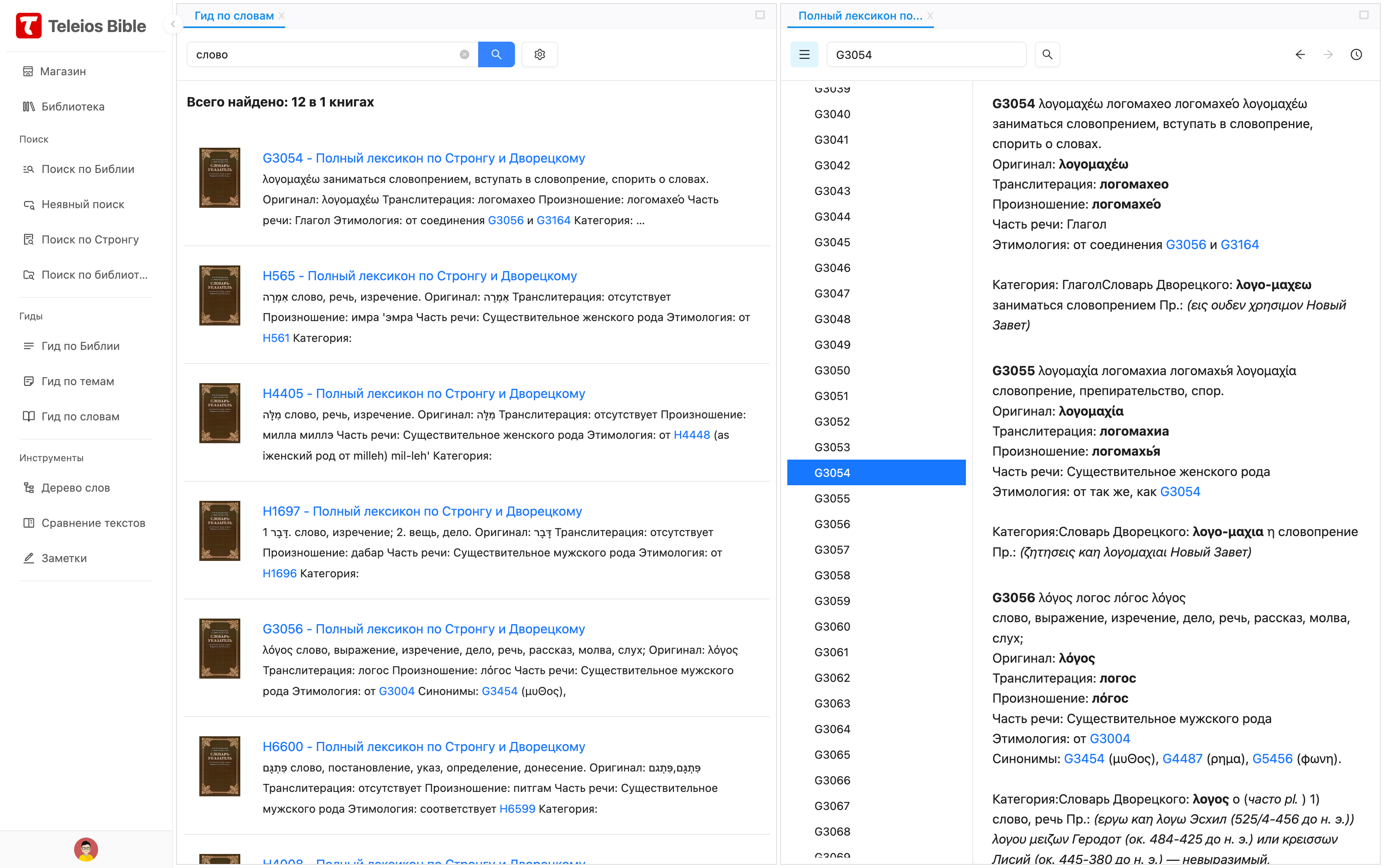Follow the G3164 etymology link

click(1239, 245)
